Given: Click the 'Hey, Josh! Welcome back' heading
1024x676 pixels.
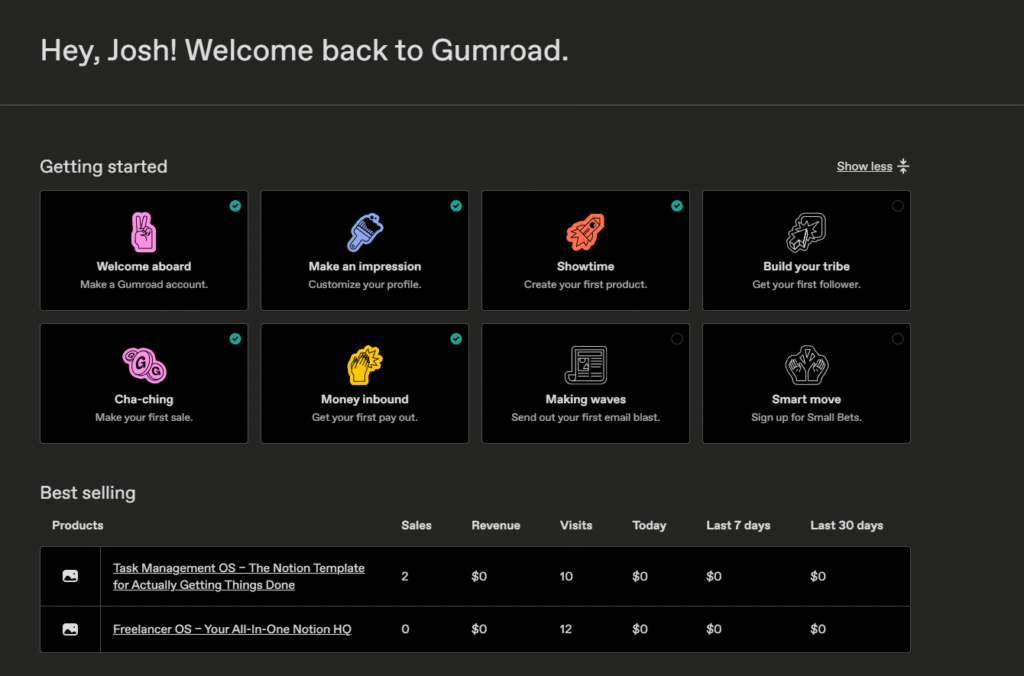Looking at the screenshot, I should [x=304, y=50].
